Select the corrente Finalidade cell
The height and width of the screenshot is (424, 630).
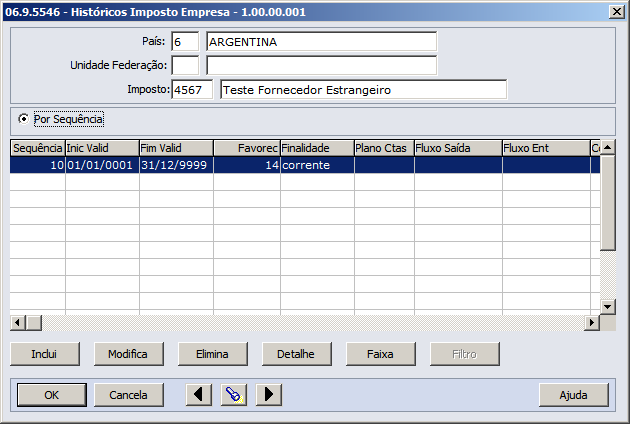click(317, 165)
